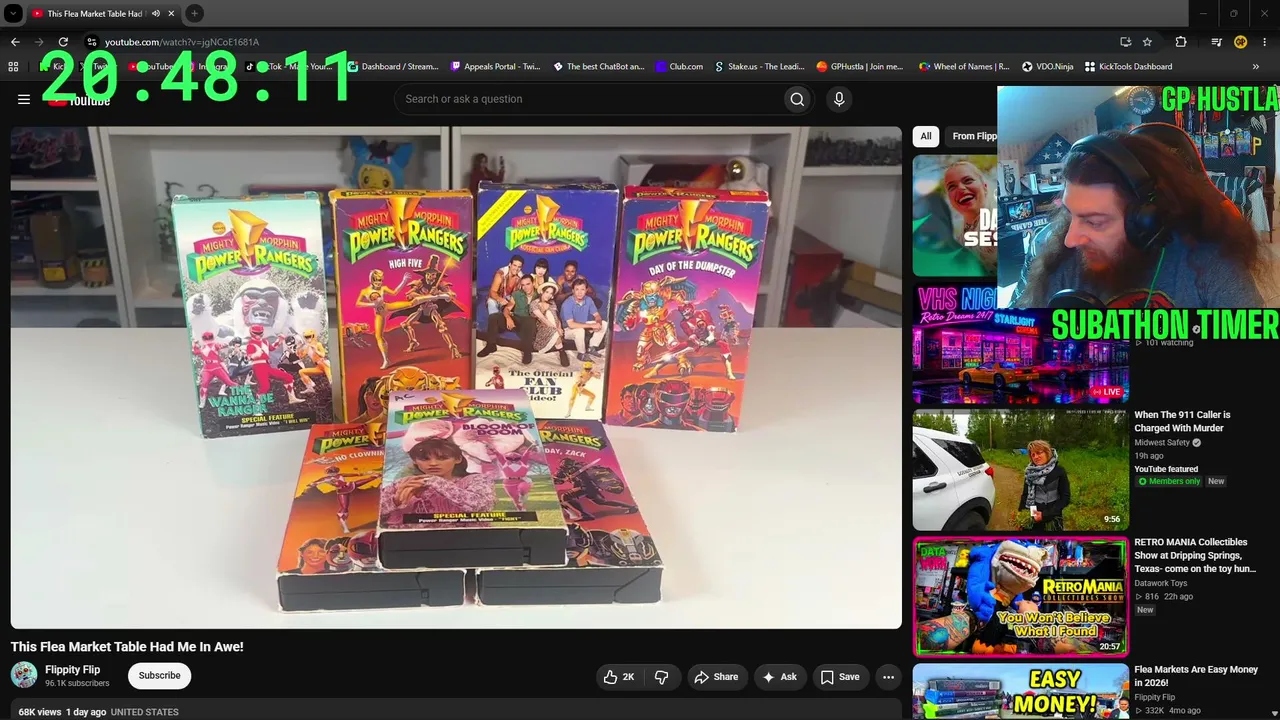
Task: Open the YouTube guide hamburger menu
Action: (24, 99)
